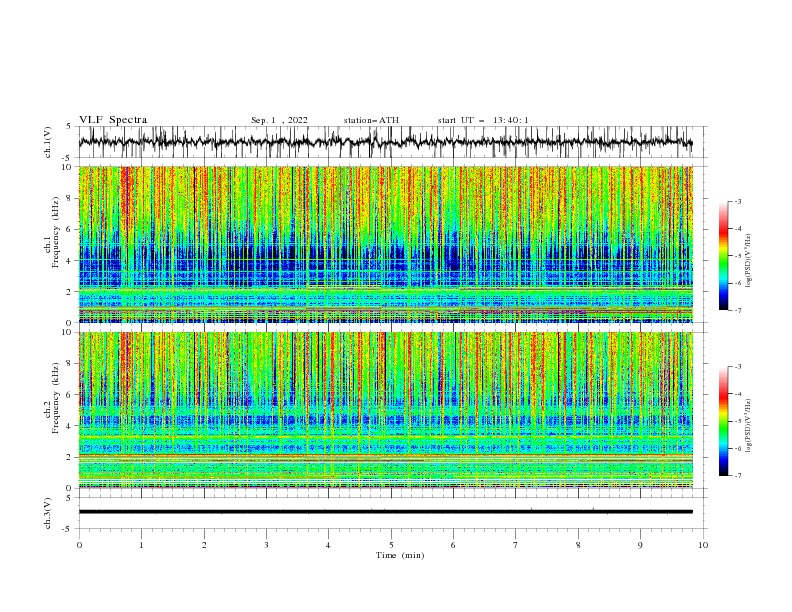The height and width of the screenshot is (612, 792).
Task: Click the '-7' label on lower colorbar
Action: tap(737, 475)
